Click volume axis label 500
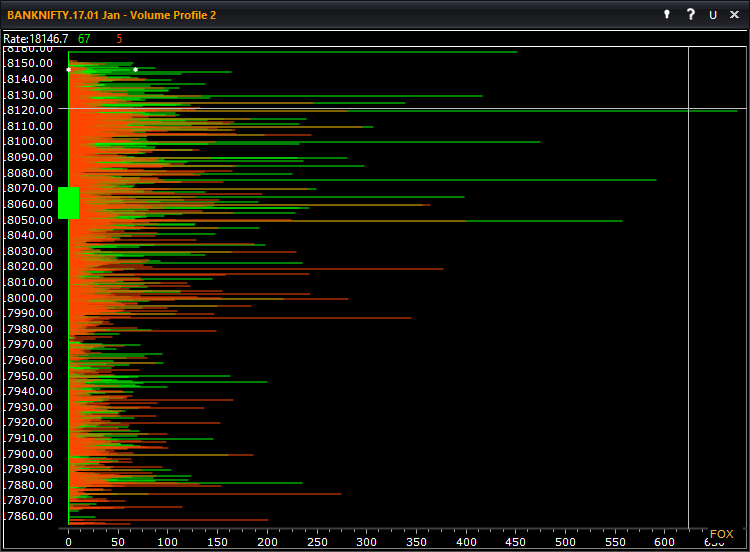 click(x=565, y=542)
